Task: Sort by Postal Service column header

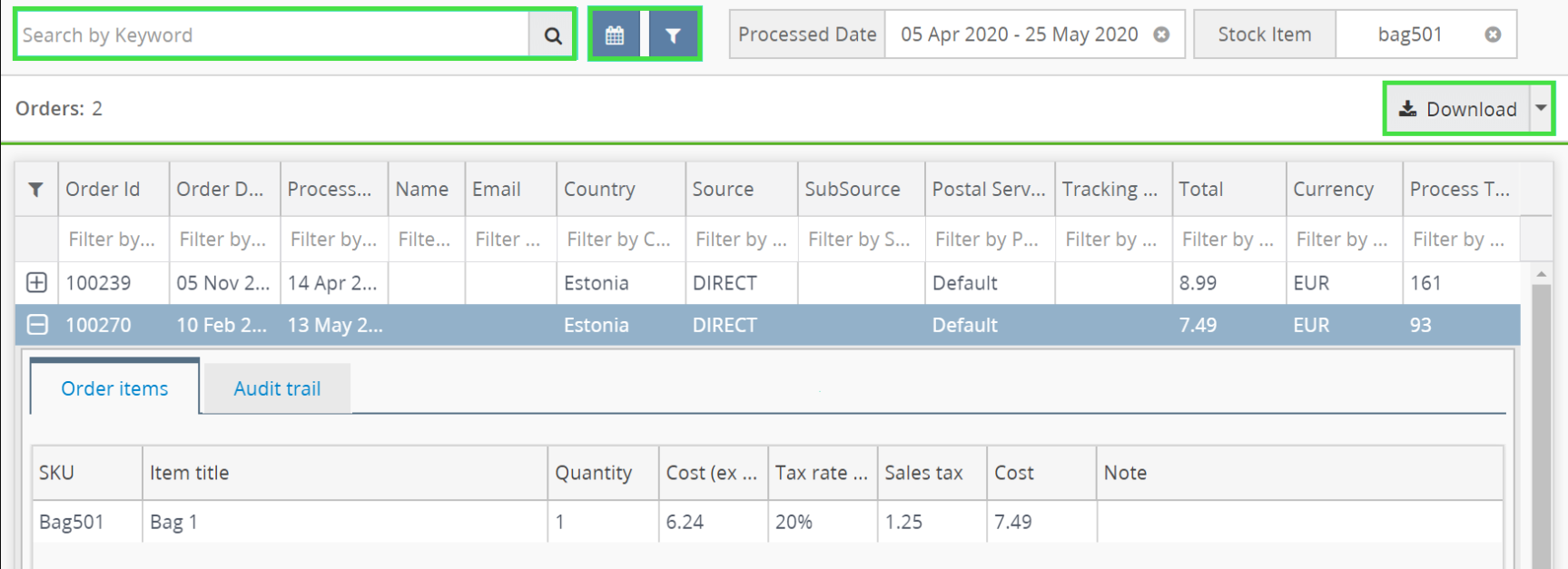Action: point(990,189)
